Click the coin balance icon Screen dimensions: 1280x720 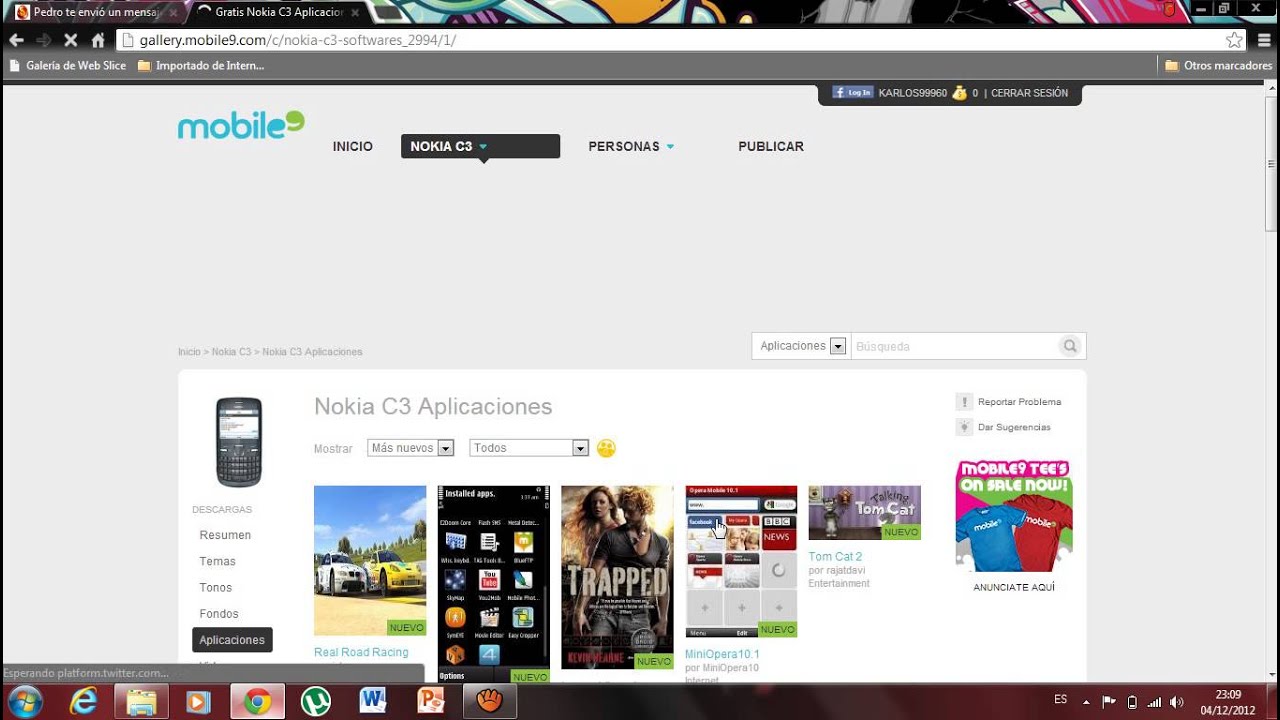[x=960, y=93]
